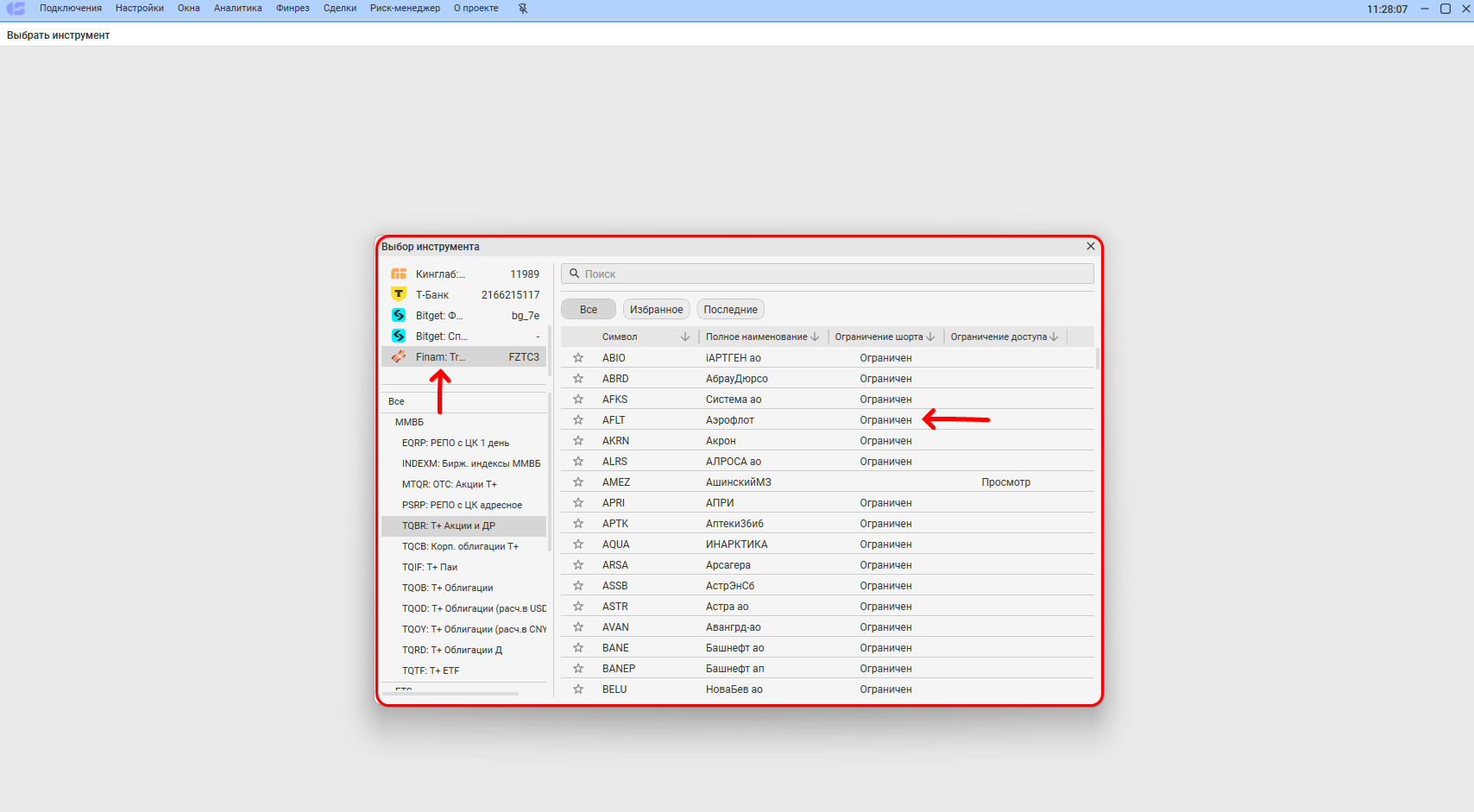Toggle favorite star for ABIO

[x=578, y=358]
